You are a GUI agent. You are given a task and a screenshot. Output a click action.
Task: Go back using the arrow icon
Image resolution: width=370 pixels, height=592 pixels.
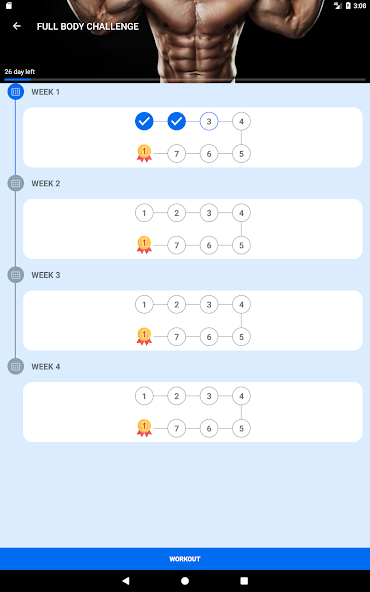pyautogui.click(x=17, y=26)
